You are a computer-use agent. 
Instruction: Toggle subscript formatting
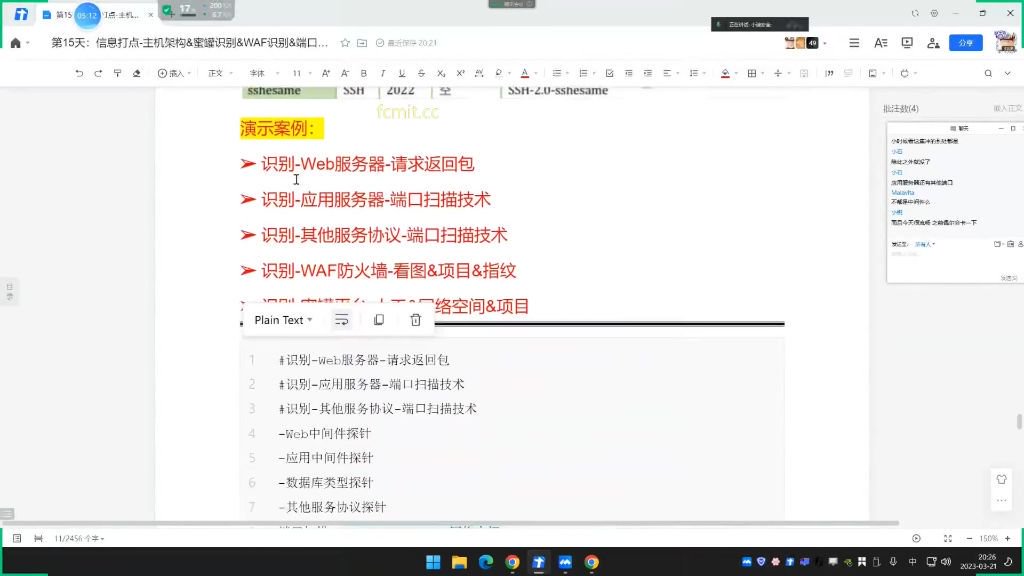[x=441, y=73]
